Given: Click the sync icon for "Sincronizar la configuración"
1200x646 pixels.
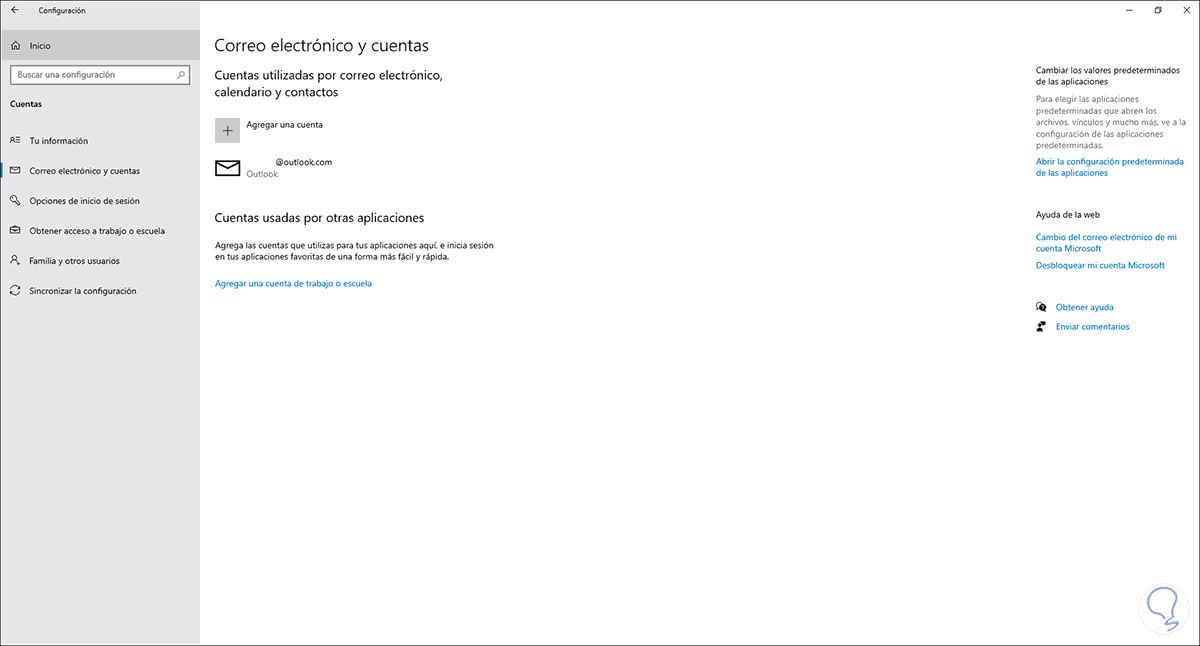Looking at the screenshot, I should (x=18, y=290).
